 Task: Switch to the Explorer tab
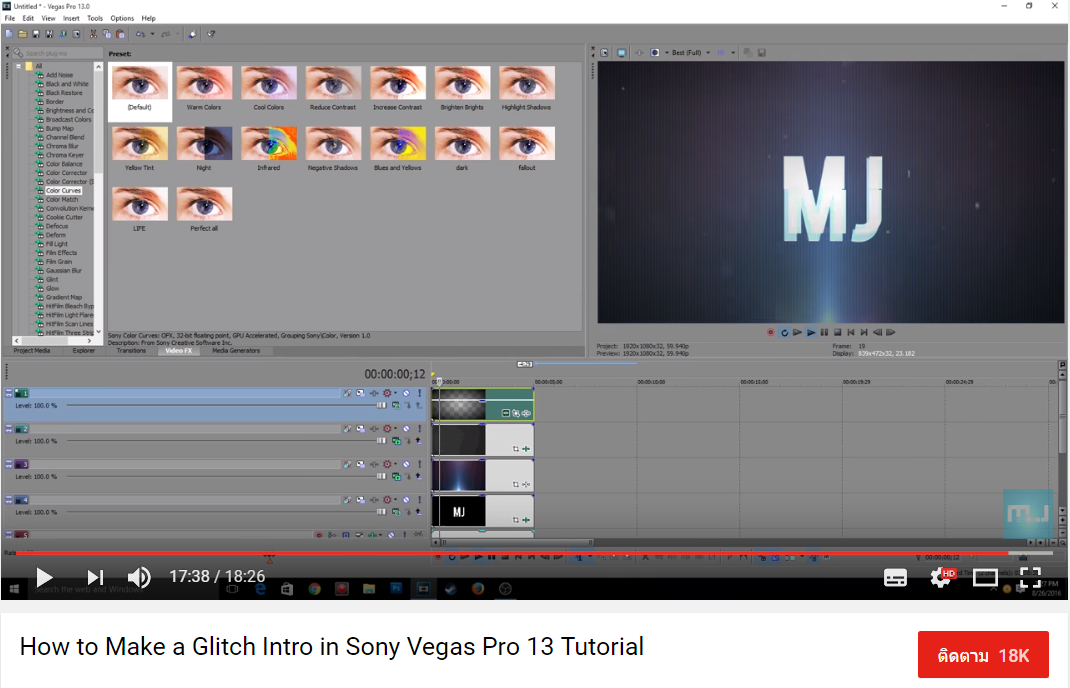point(84,351)
